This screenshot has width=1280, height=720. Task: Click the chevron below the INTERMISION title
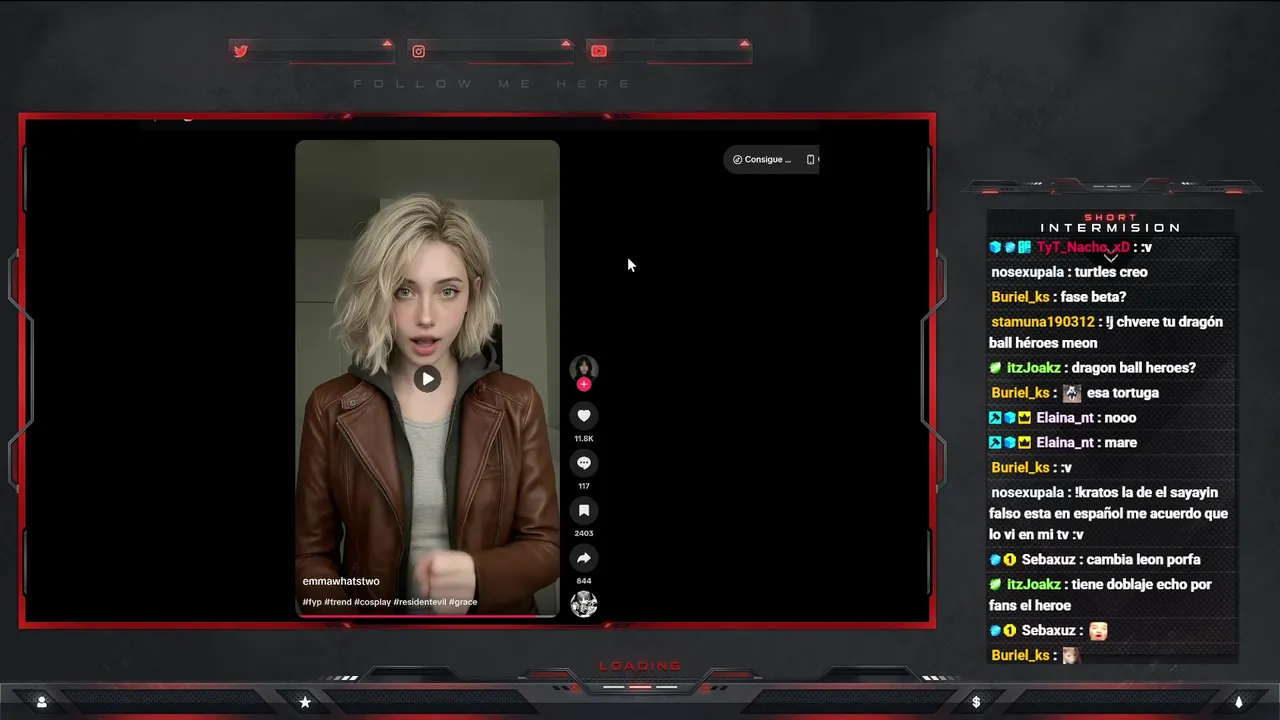pos(1111,258)
